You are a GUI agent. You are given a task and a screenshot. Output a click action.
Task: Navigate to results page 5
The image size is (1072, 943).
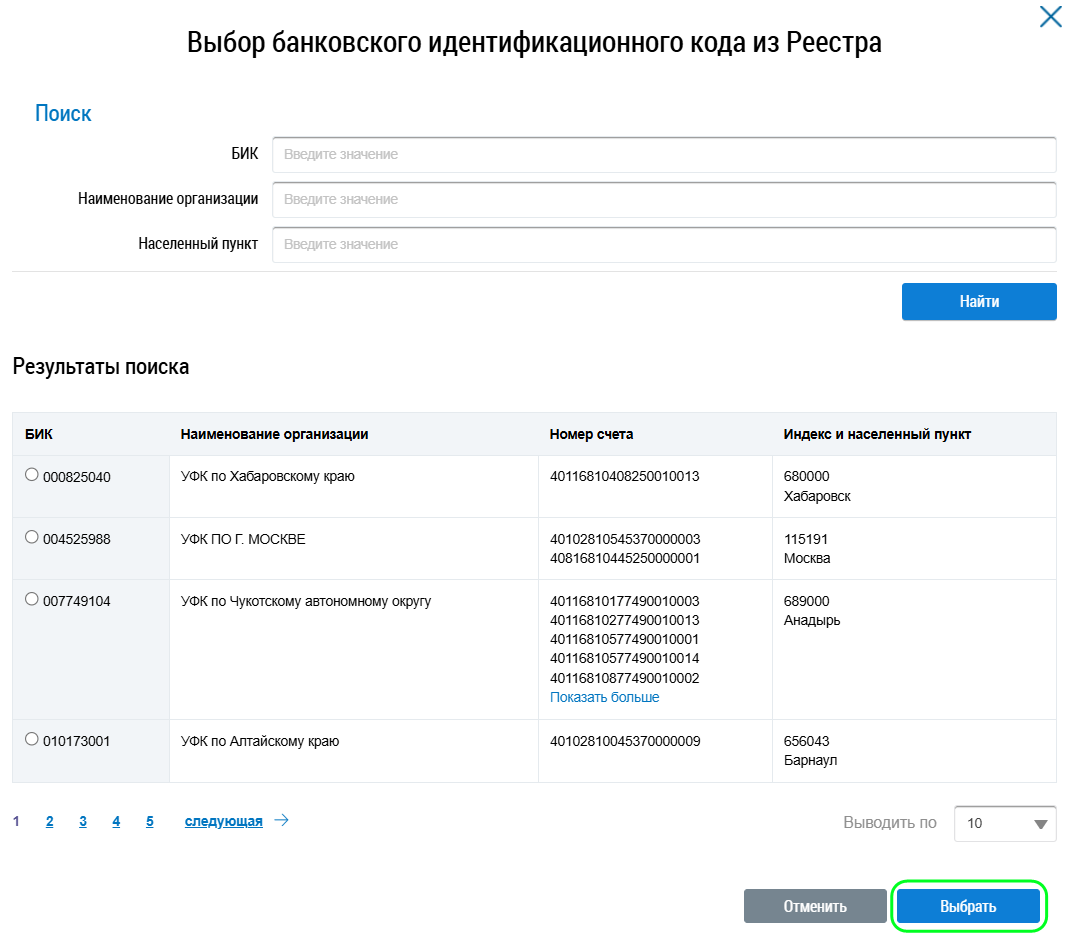click(x=150, y=822)
